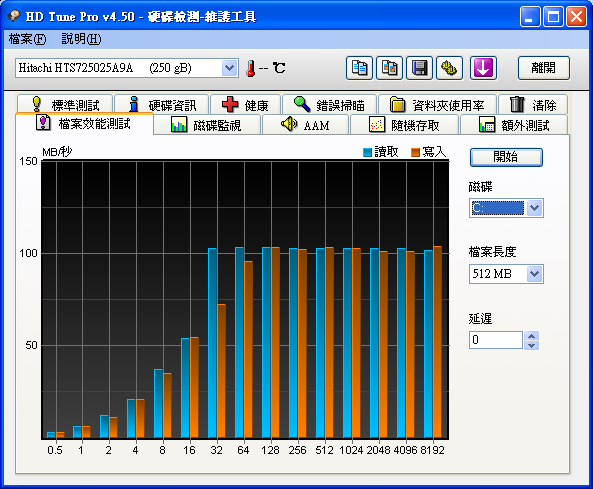Click the copy screenshot to clipboard icon
This screenshot has width=593, height=489.
pyautogui.click(x=389, y=68)
